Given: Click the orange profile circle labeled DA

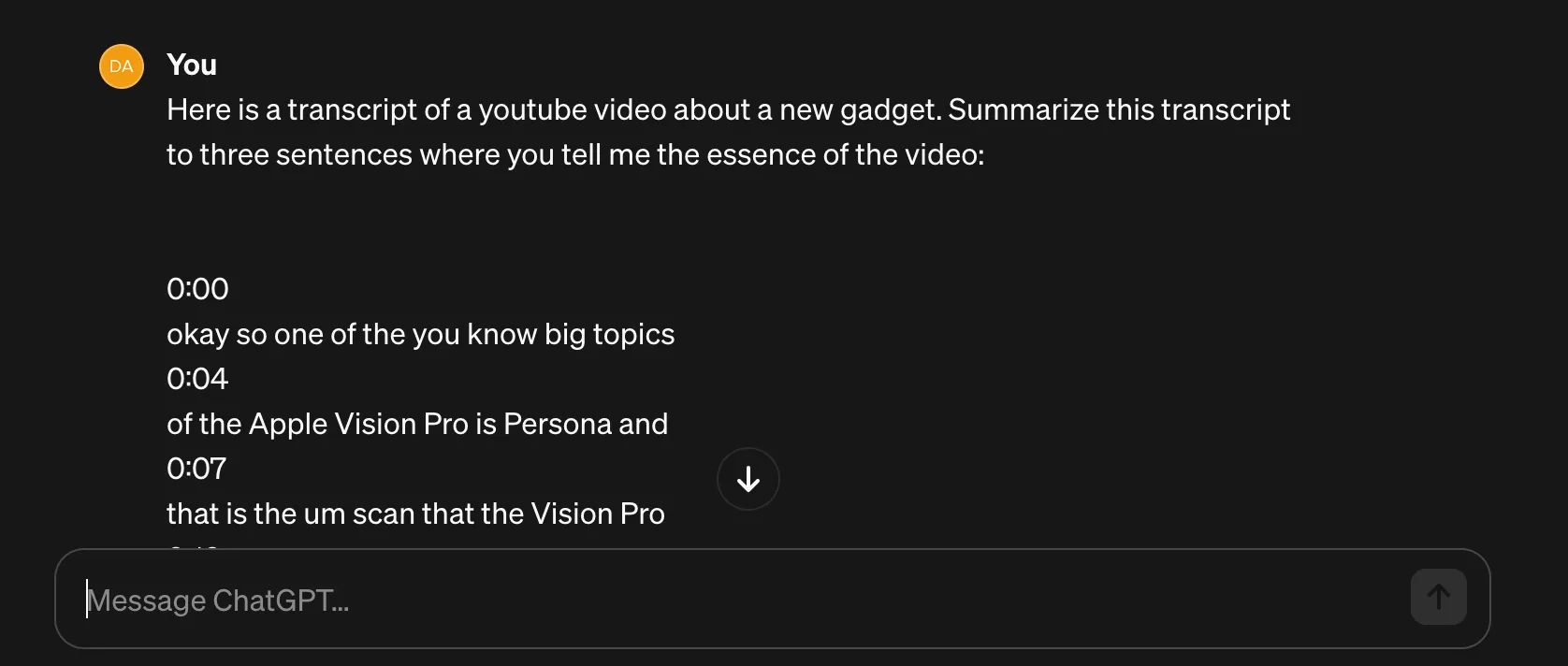Looking at the screenshot, I should point(121,65).
